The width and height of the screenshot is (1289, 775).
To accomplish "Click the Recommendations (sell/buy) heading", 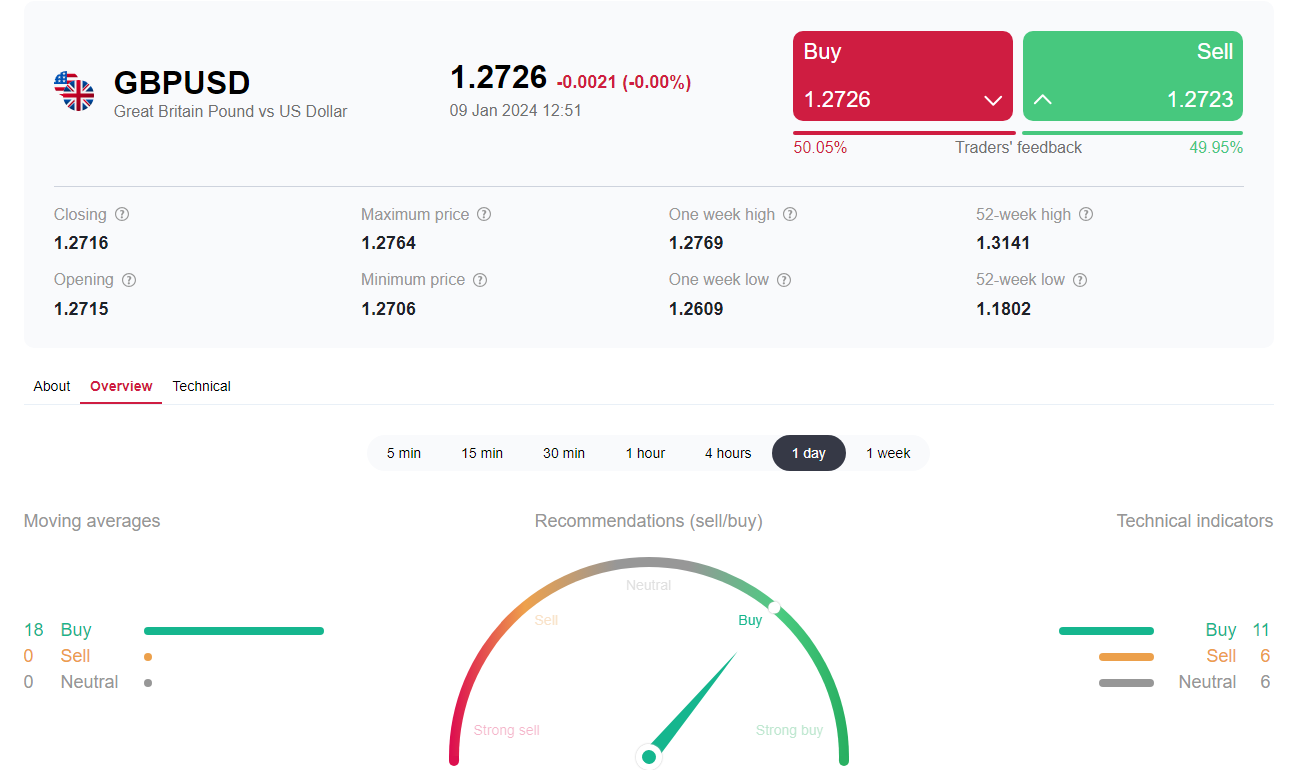I will click(x=649, y=521).
